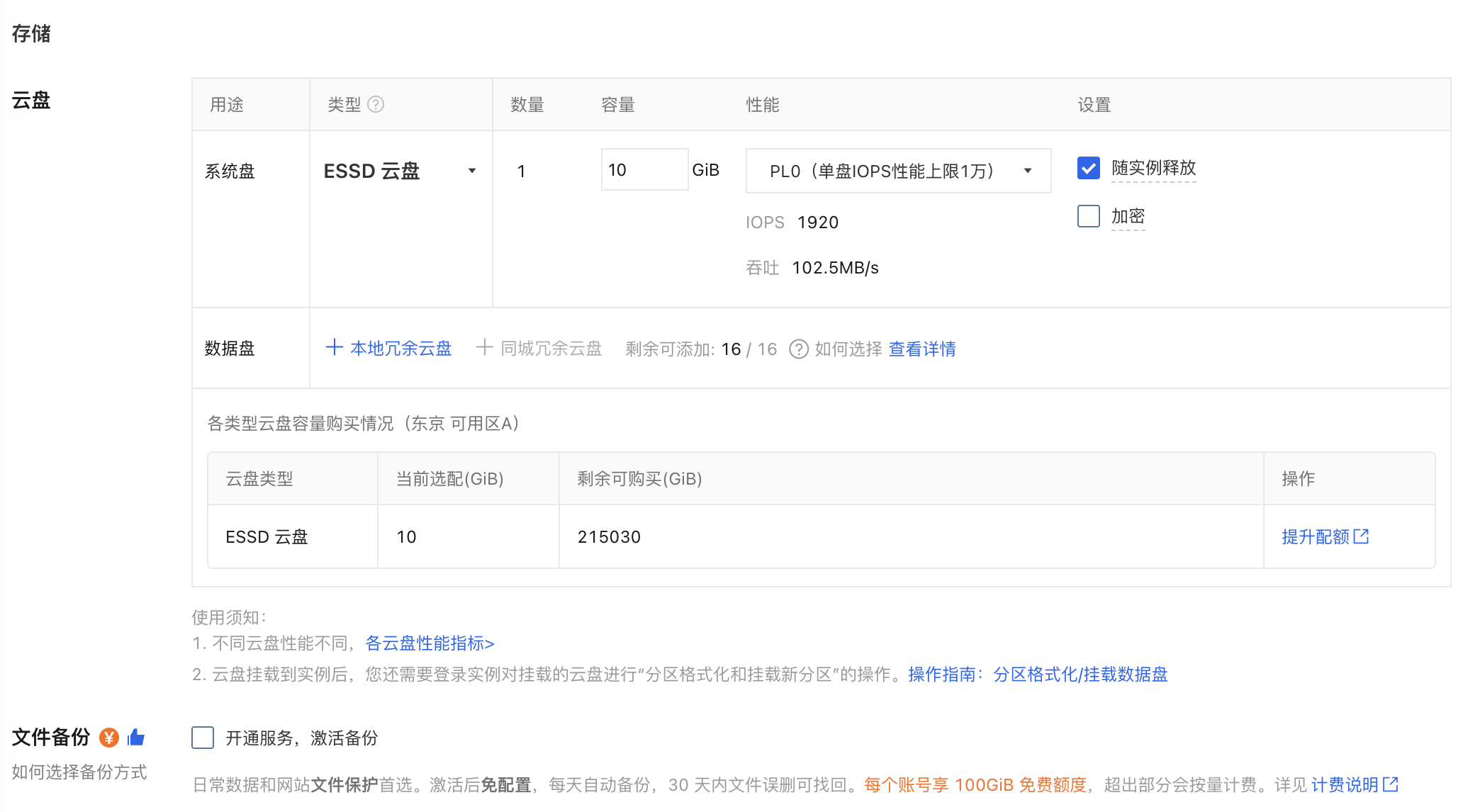Click the orange yen icon next to 文件备份
Image resolution: width=1463 pixels, height=812 pixels.
[x=108, y=738]
